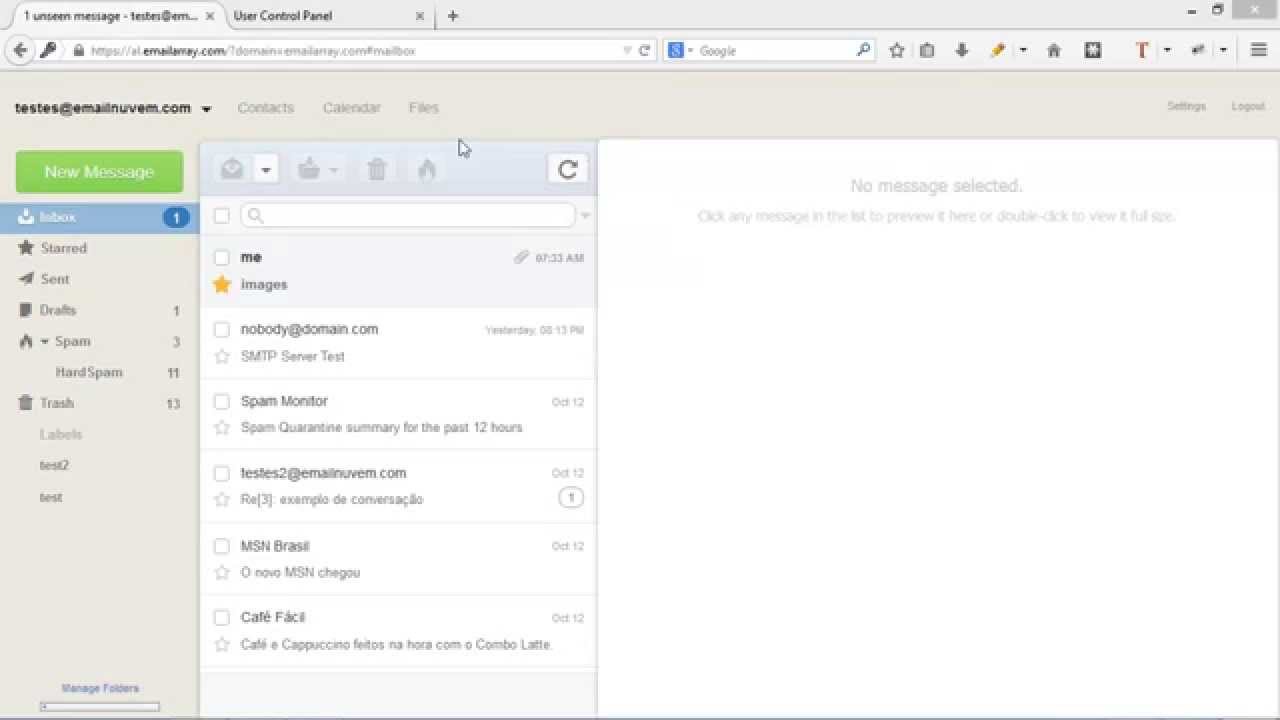1280x720 pixels.
Task: Click the key icon beside back button
Action: (x=48, y=50)
